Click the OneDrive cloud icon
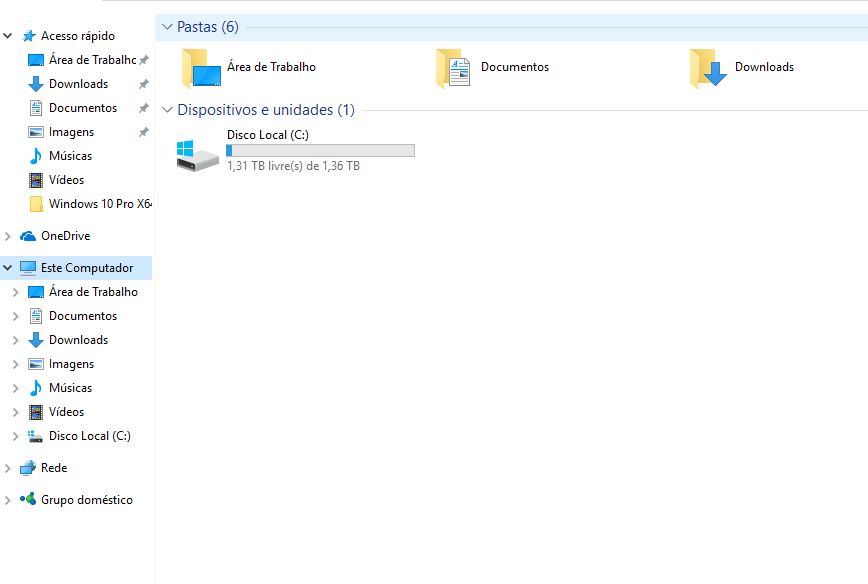868x584 pixels. pyautogui.click(x=28, y=236)
